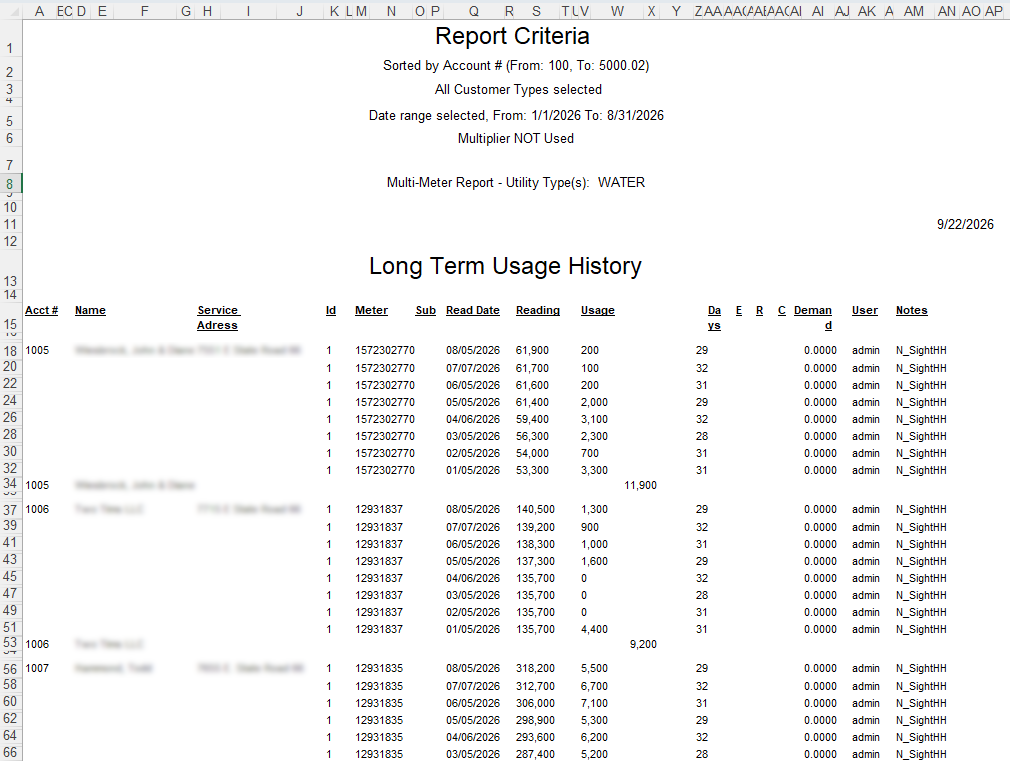The width and height of the screenshot is (1010, 761).
Task: Click reading 61,900 cell
Action: pos(532,351)
